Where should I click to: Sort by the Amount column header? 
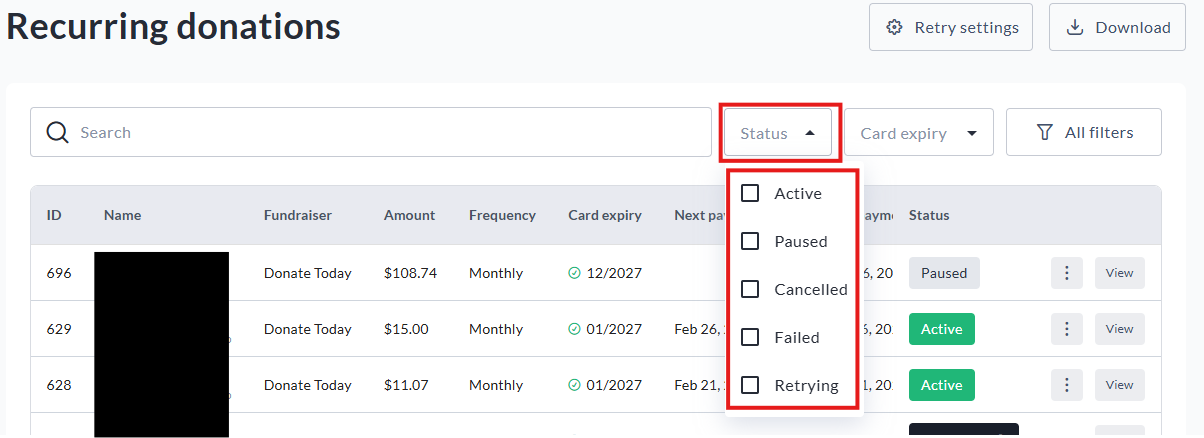coord(409,215)
